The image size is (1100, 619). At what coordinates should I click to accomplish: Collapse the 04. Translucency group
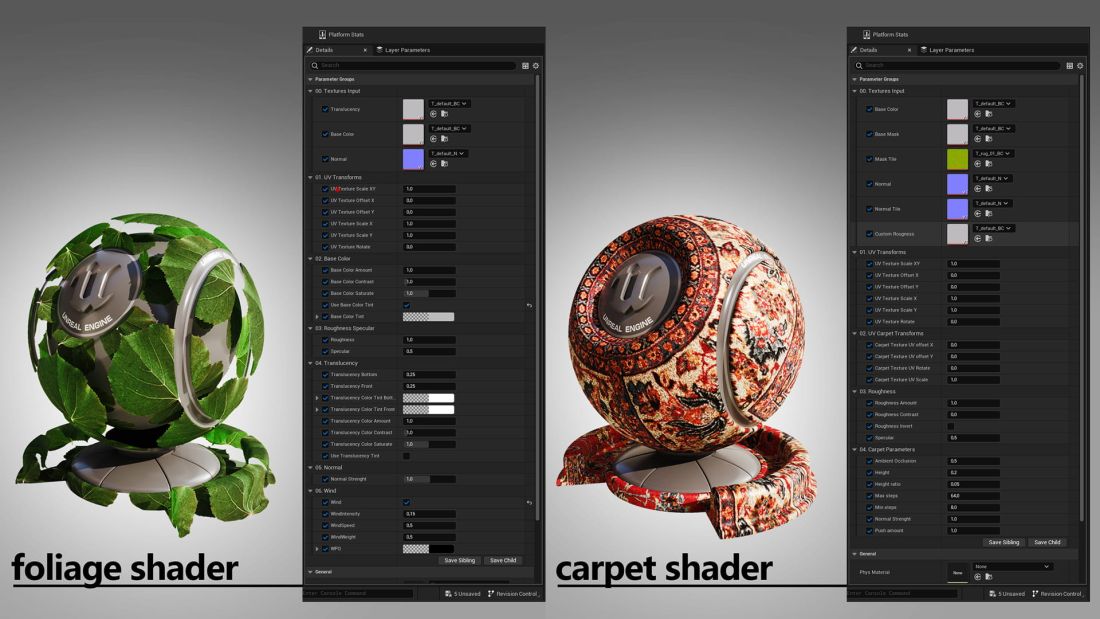(x=310, y=363)
